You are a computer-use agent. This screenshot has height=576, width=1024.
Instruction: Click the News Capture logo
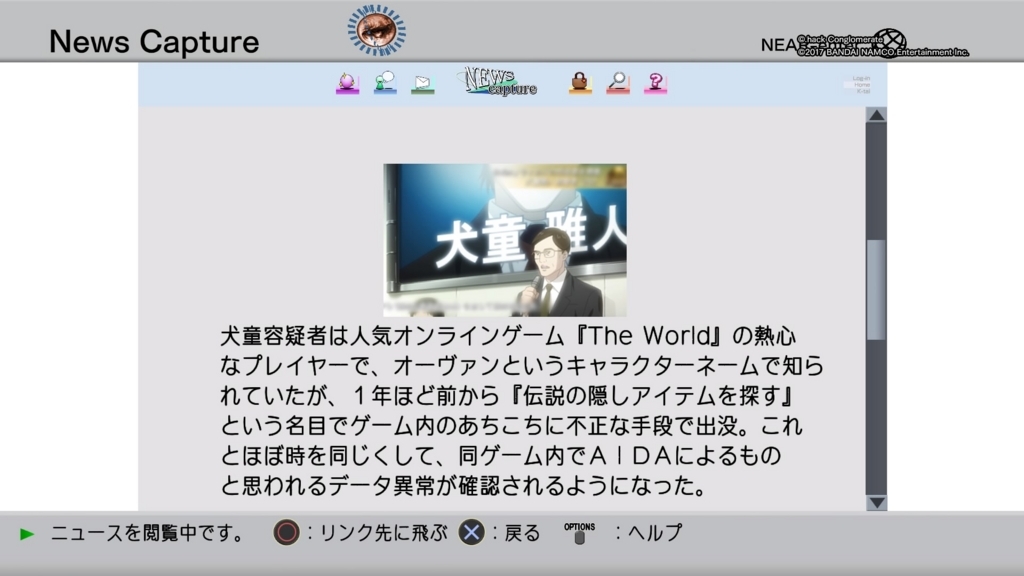[x=501, y=82]
